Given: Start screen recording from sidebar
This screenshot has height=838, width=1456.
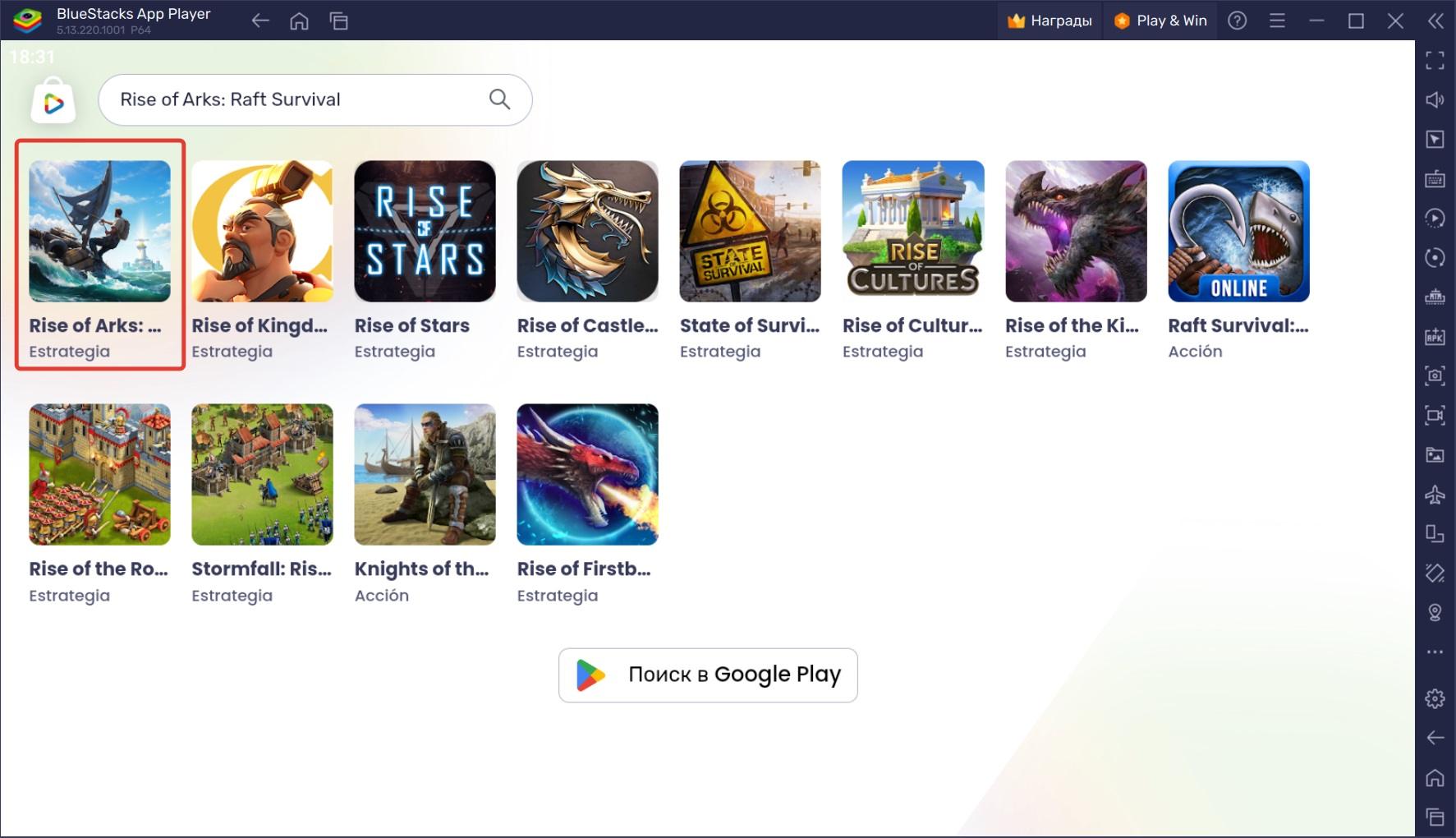Looking at the screenshot, I should coord(1435,415).
